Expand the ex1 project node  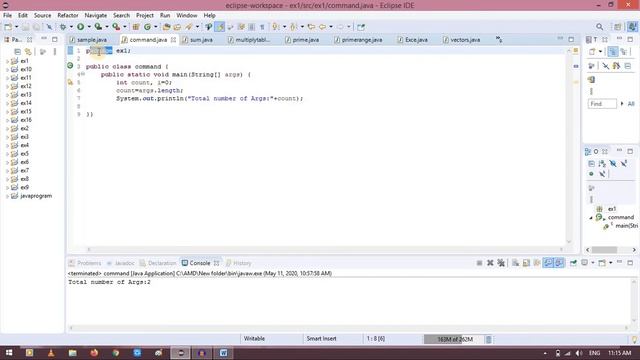tap(7, 61)
